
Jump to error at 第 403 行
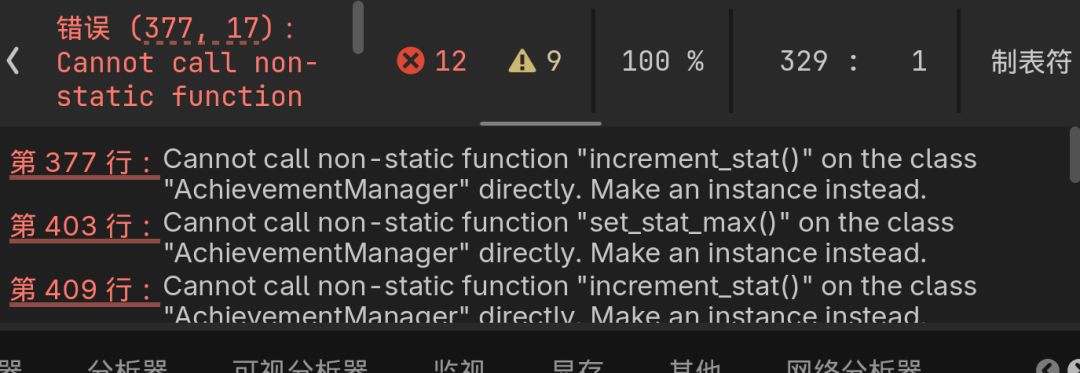(x=84, y=227)
